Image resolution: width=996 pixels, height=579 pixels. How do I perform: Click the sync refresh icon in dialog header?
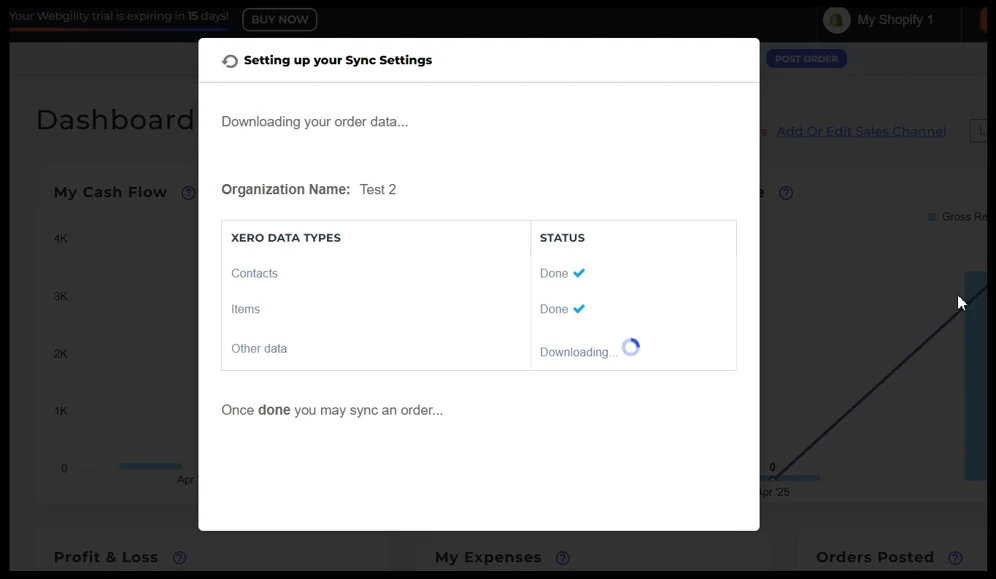[230, 61]
